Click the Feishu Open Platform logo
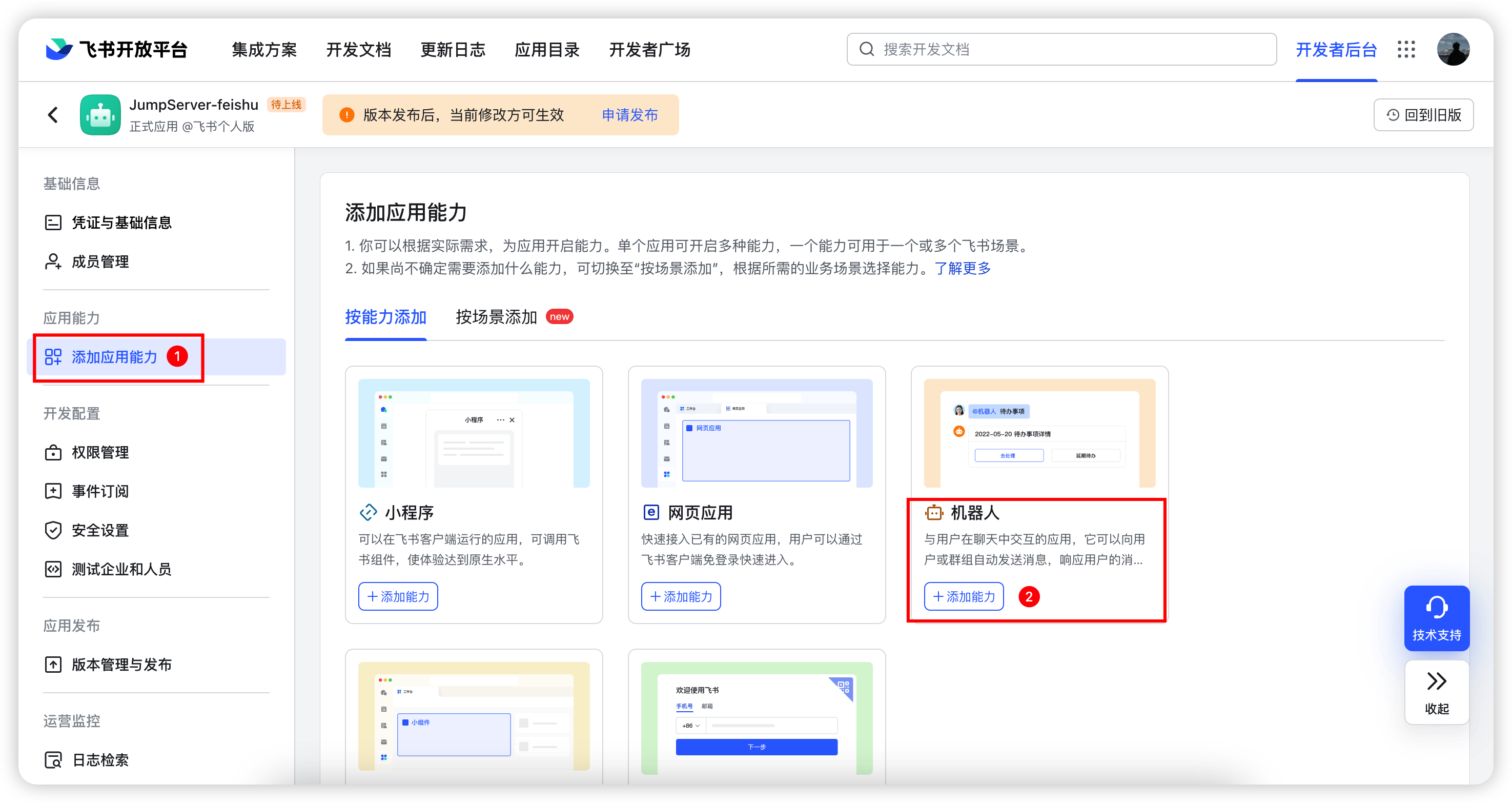The image size is (1512, 803). click(116, 49)
